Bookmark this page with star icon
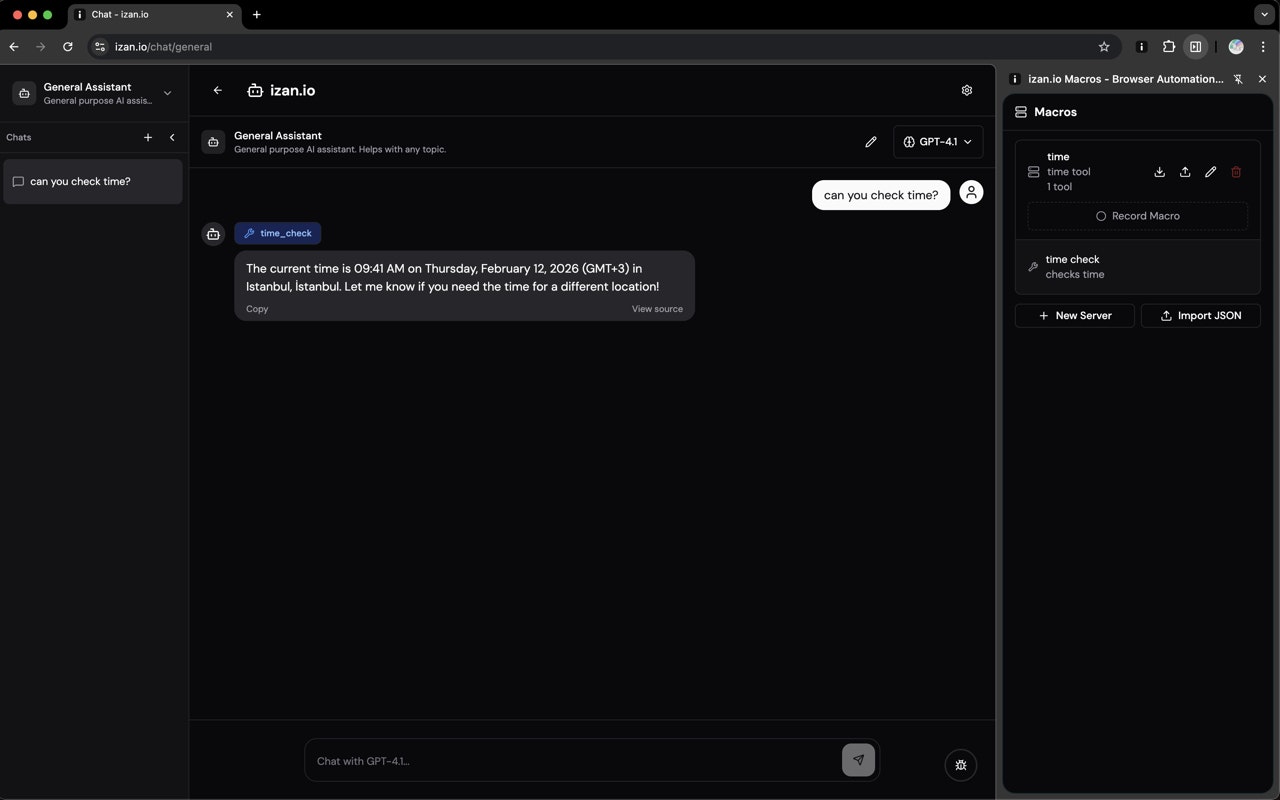This screenshot has width=1280, height=800. pyautogui.click(x=1104, y=47)
